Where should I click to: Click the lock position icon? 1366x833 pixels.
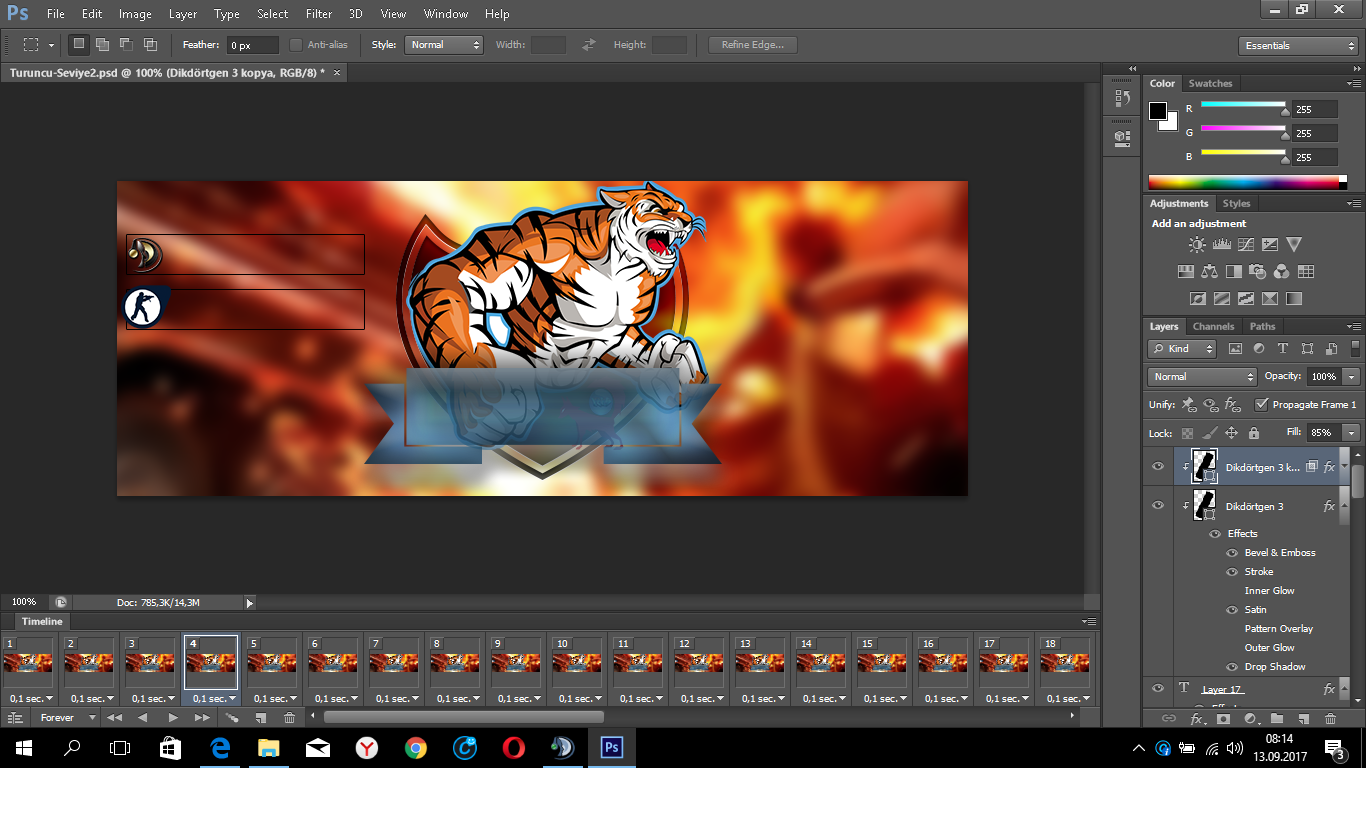(1232, 434)
